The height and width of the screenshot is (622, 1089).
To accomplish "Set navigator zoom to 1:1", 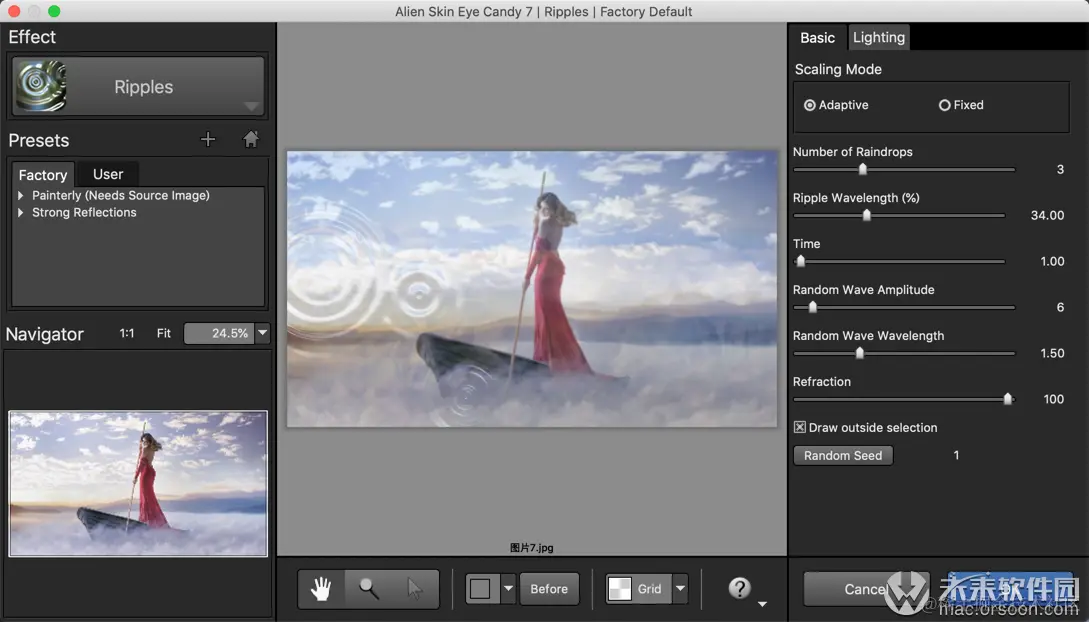I will [x=127, y=333].
